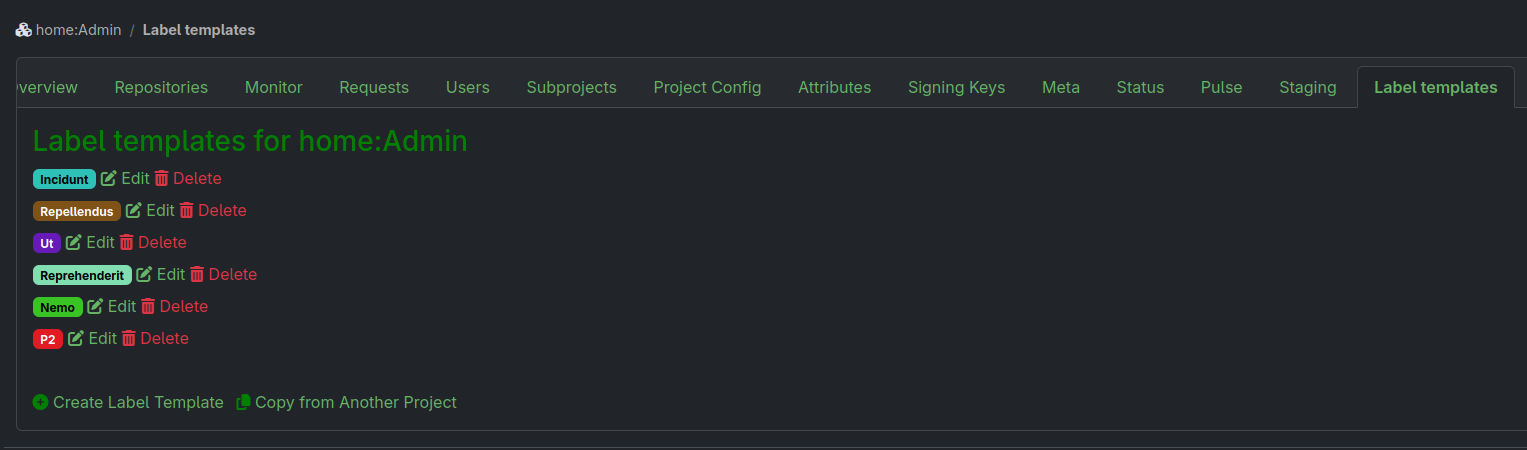1527x450 pixels.
Task: Click the red P2 label badge
Action: (48, 339)
